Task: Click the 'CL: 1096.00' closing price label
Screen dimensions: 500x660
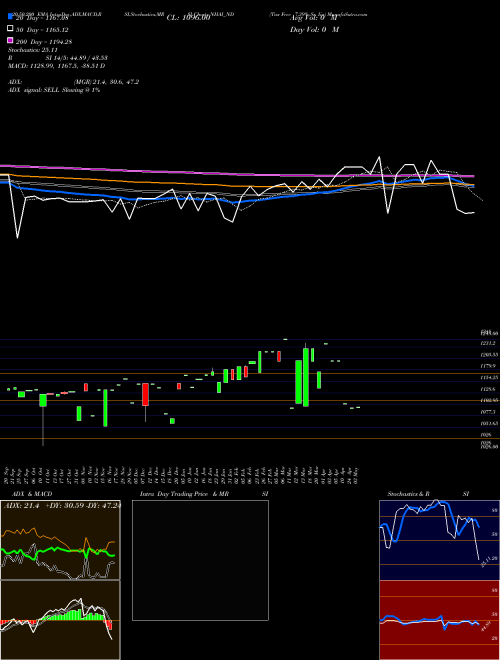Action: tap(188, 18)
